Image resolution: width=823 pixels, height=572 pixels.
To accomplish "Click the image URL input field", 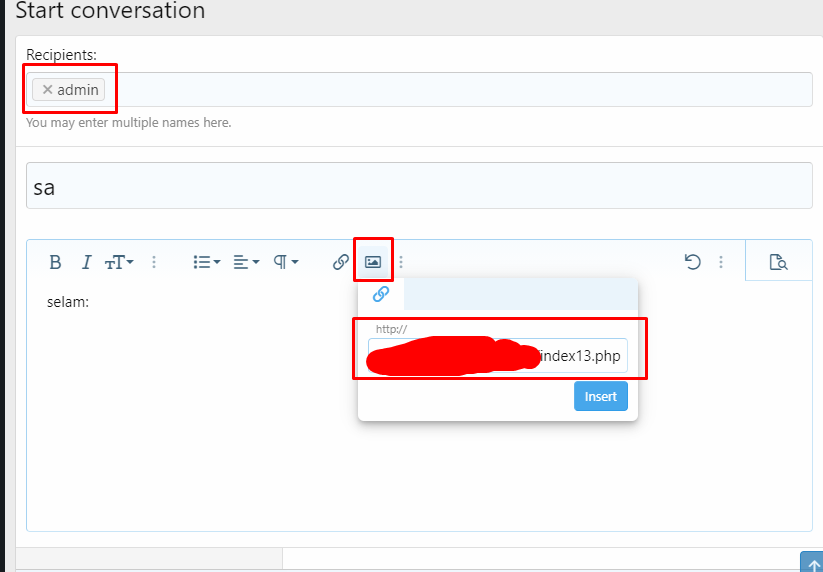I will coord(498,355).
